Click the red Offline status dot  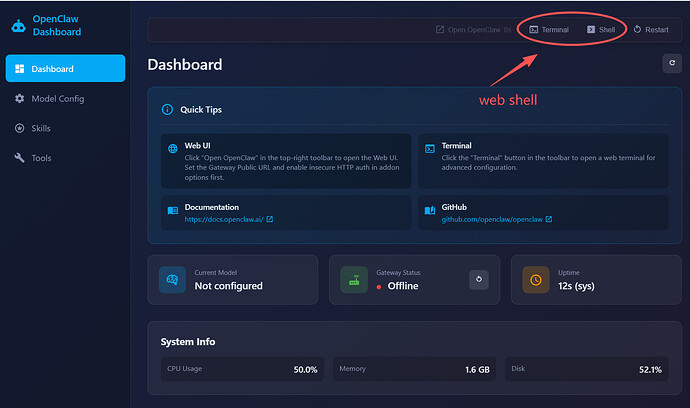point(379,287)
